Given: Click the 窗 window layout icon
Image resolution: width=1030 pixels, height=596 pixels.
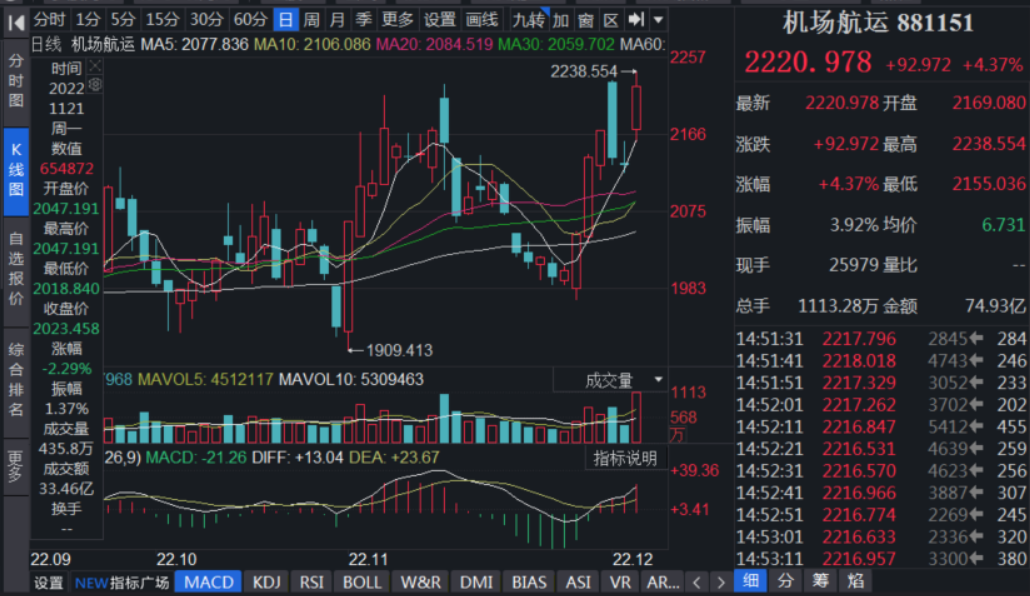Looking at the screenshot, I should 585,20.
